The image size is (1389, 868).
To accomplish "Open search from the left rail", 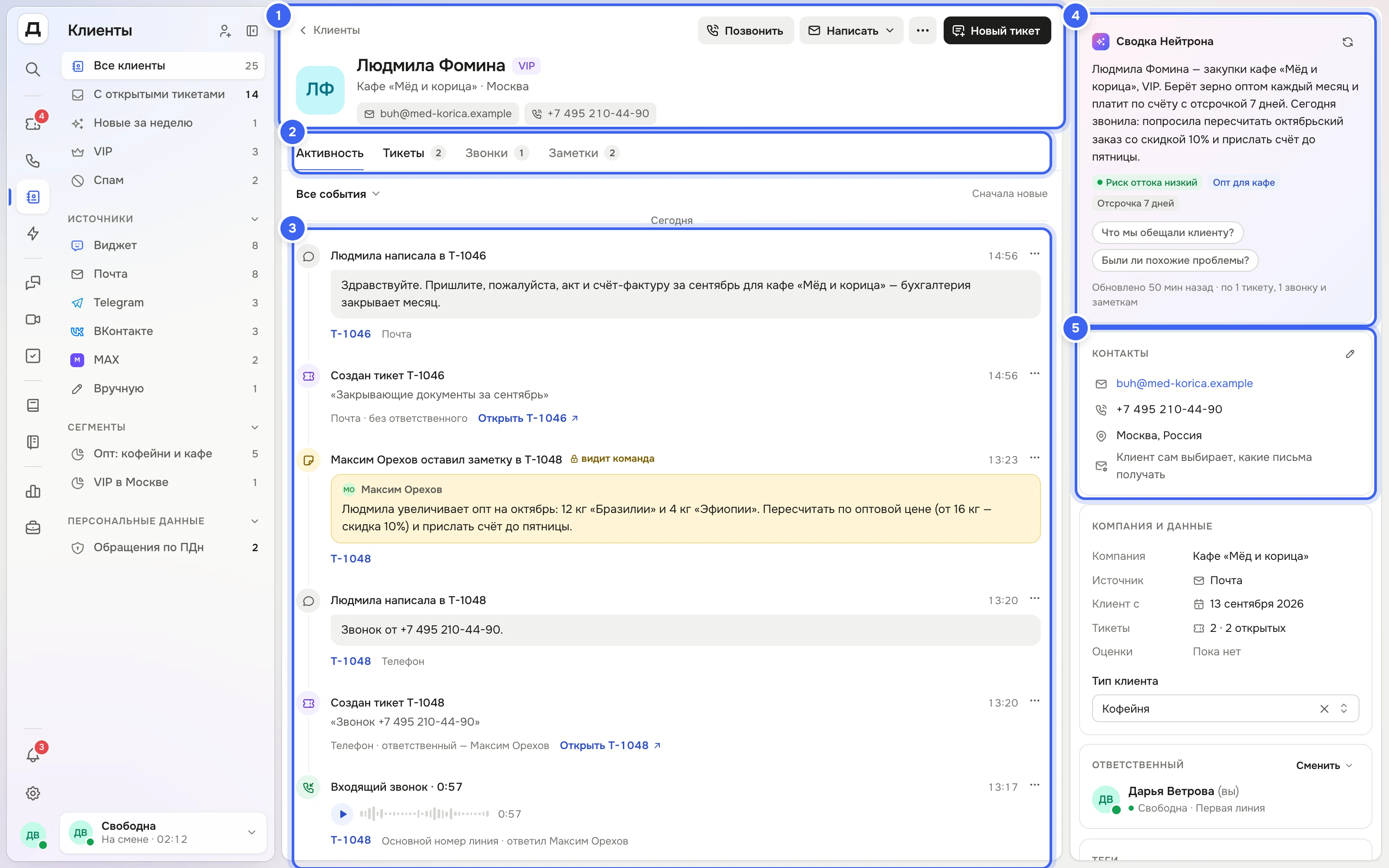I will click(33, 69).
